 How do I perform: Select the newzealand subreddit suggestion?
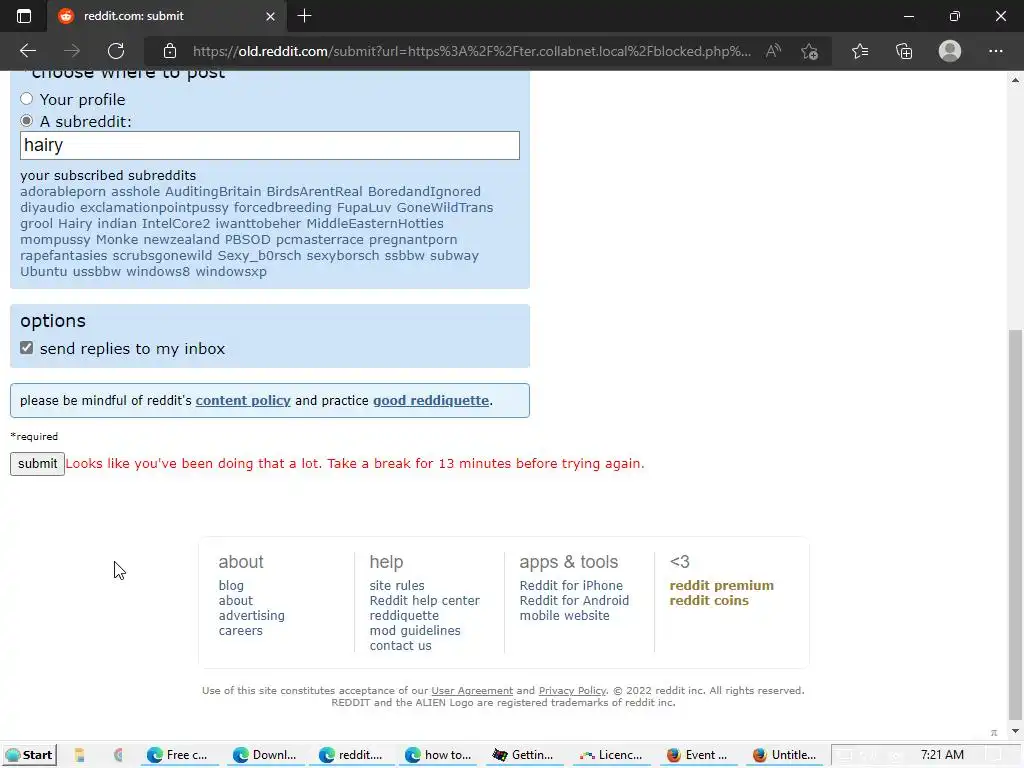pos(182,240)
